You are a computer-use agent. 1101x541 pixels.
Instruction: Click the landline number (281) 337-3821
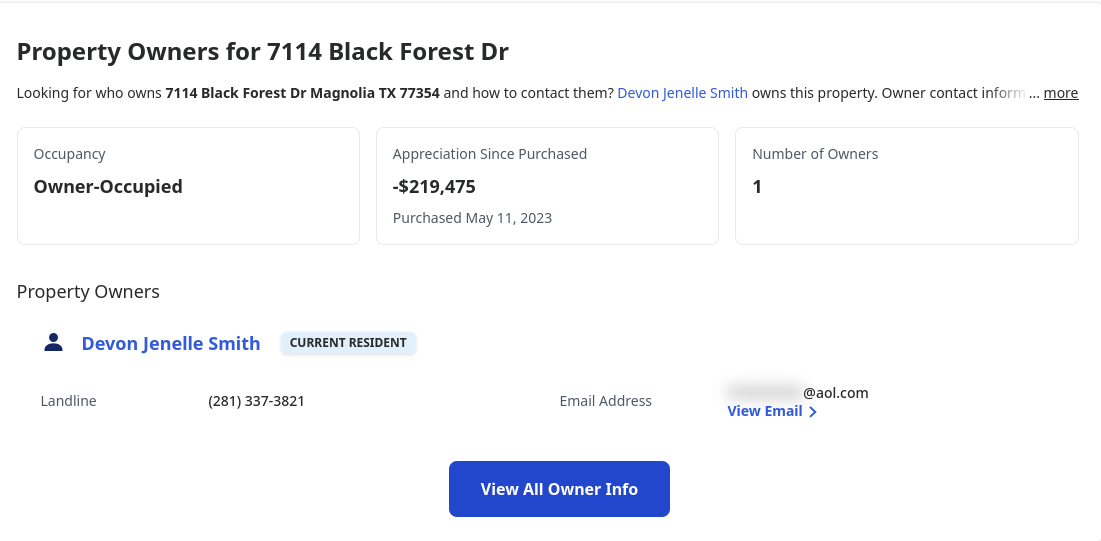pos(256,401)
